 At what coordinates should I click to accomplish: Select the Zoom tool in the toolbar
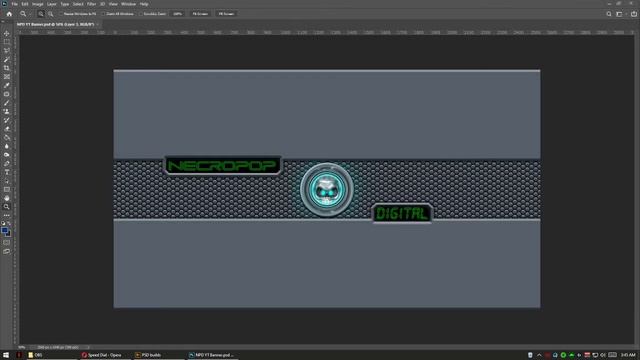click(x=7, y=207)
